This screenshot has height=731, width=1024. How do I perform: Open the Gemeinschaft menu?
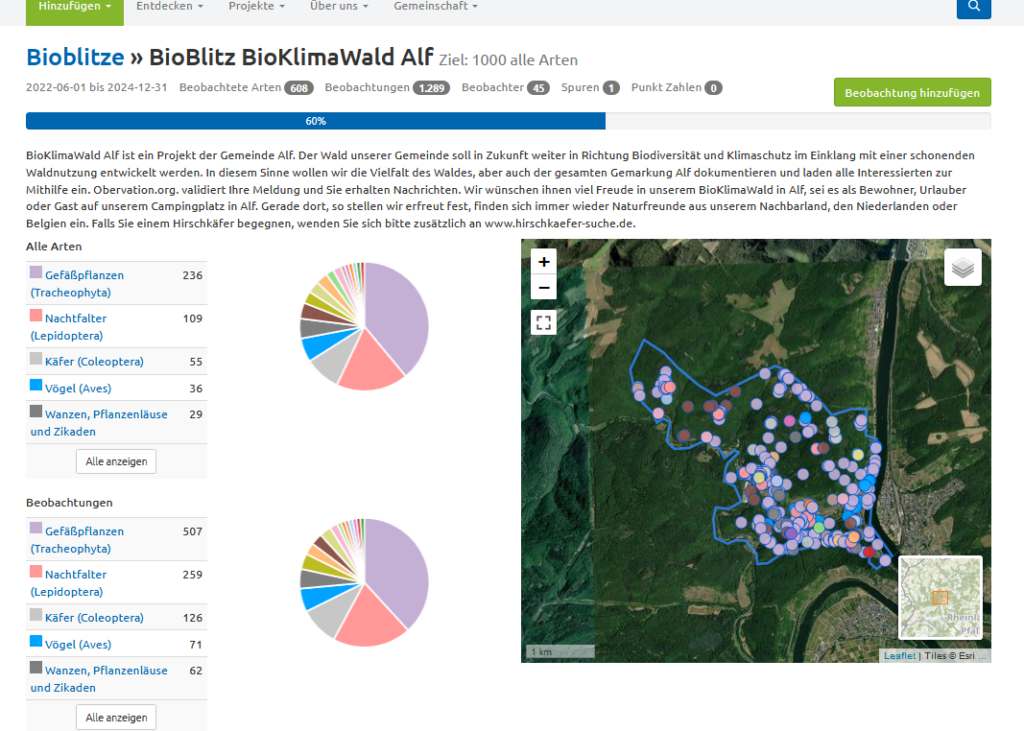point(435,7)
